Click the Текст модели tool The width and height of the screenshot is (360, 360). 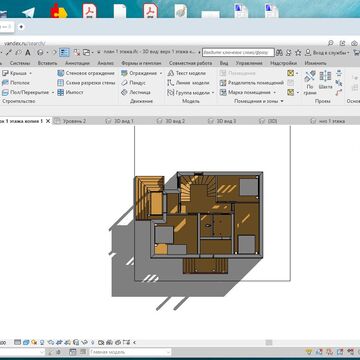pyautogui.click(x=187, y=73)
